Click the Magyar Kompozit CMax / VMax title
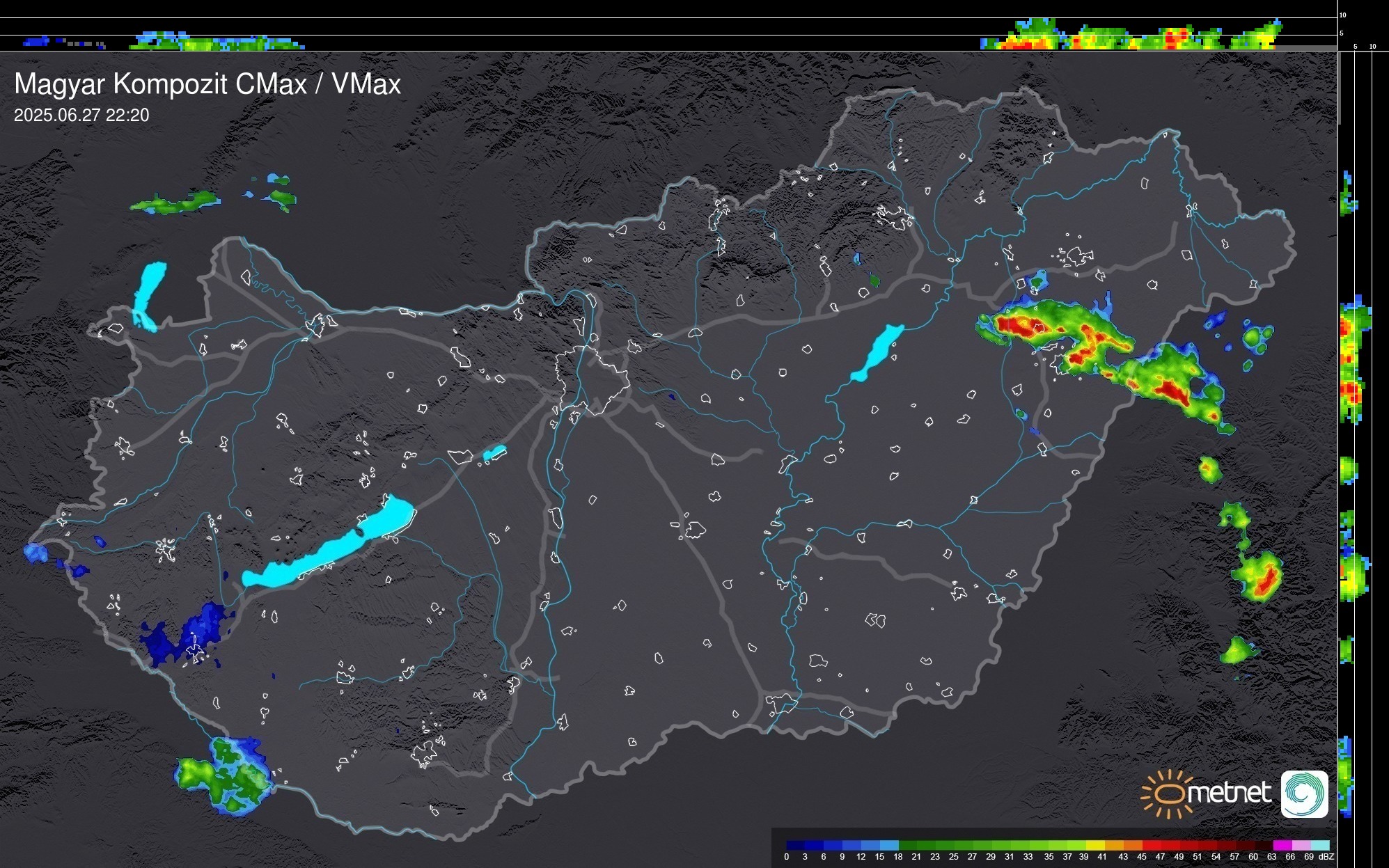This screenshot has height=868, width=1389. tap(207, 84)
